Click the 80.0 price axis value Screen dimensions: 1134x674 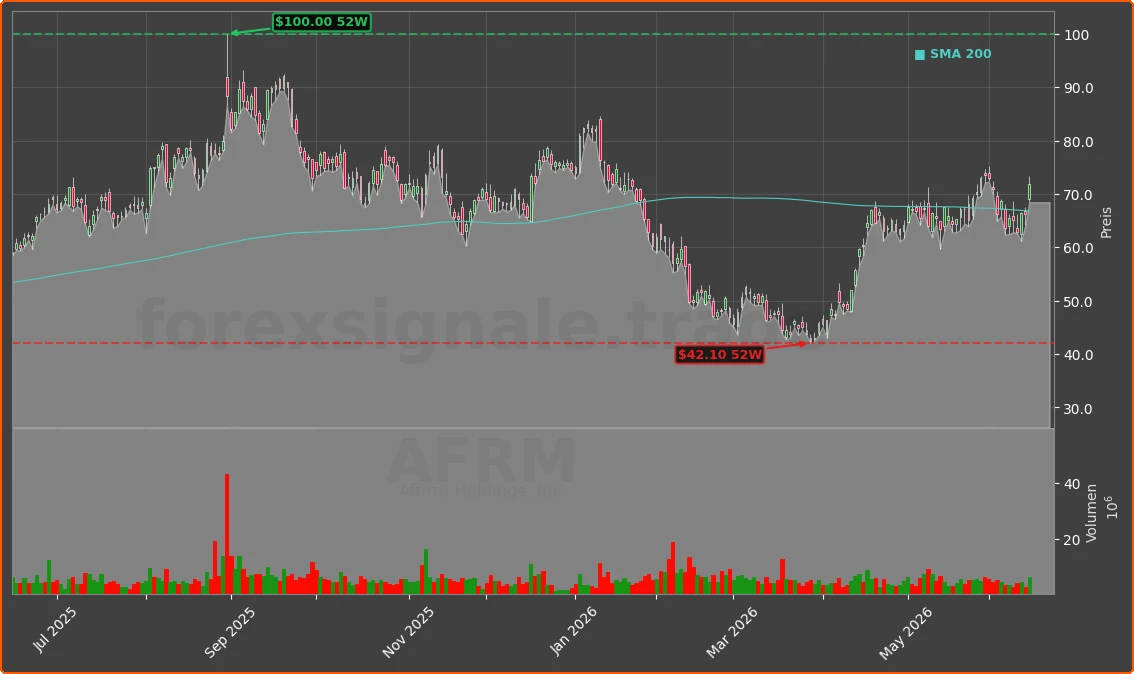(1078, 142)
